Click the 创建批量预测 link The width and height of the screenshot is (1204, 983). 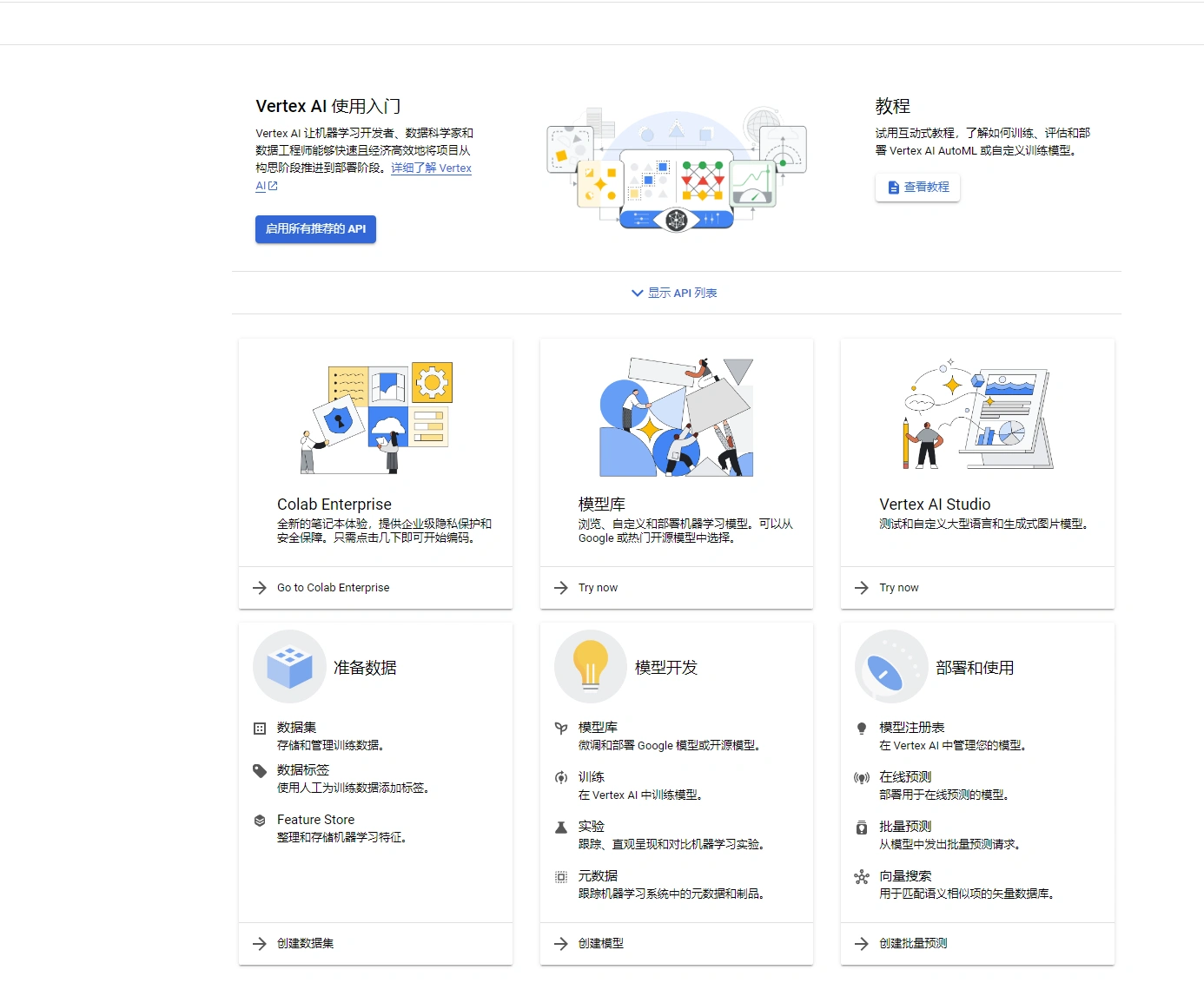click(913, 944)
